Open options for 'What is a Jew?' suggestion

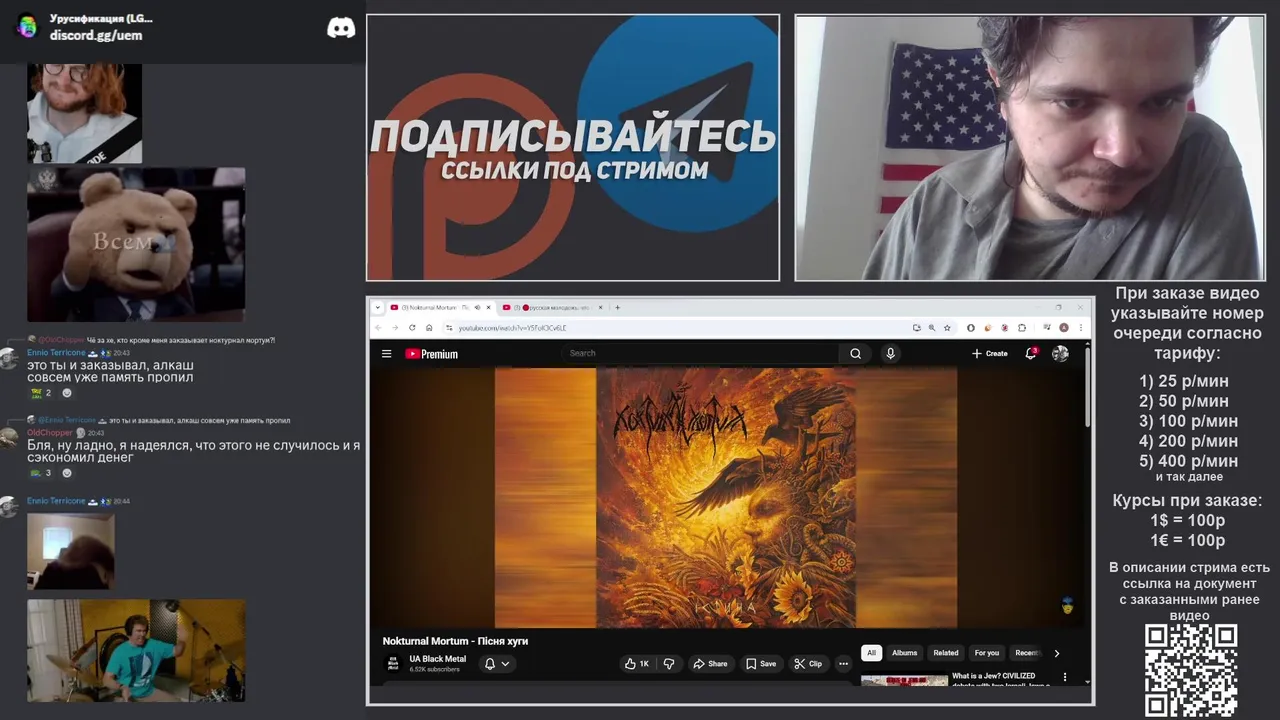pos(1064,677)
